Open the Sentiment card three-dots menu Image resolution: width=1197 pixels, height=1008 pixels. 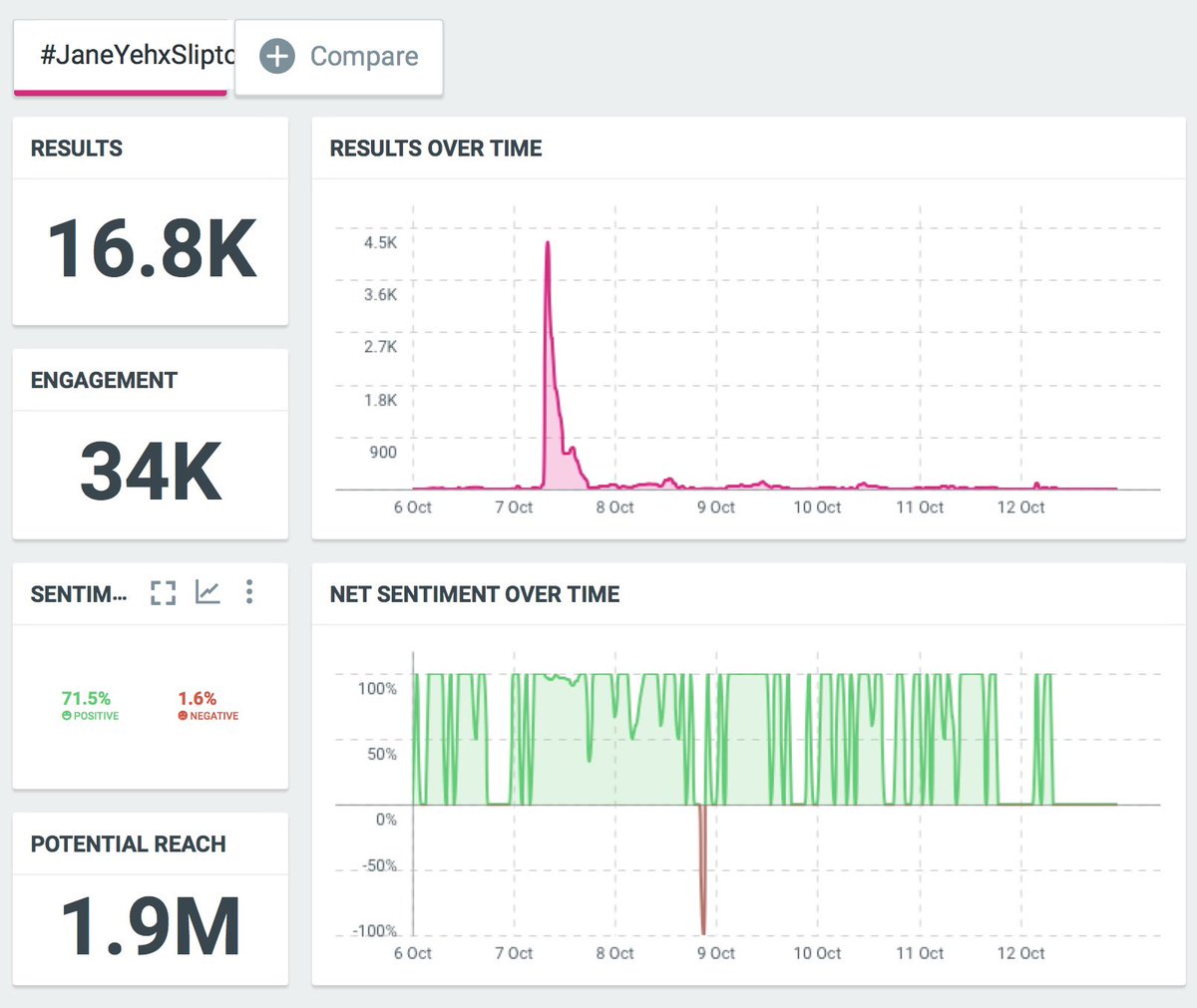[x=249, y=592]
